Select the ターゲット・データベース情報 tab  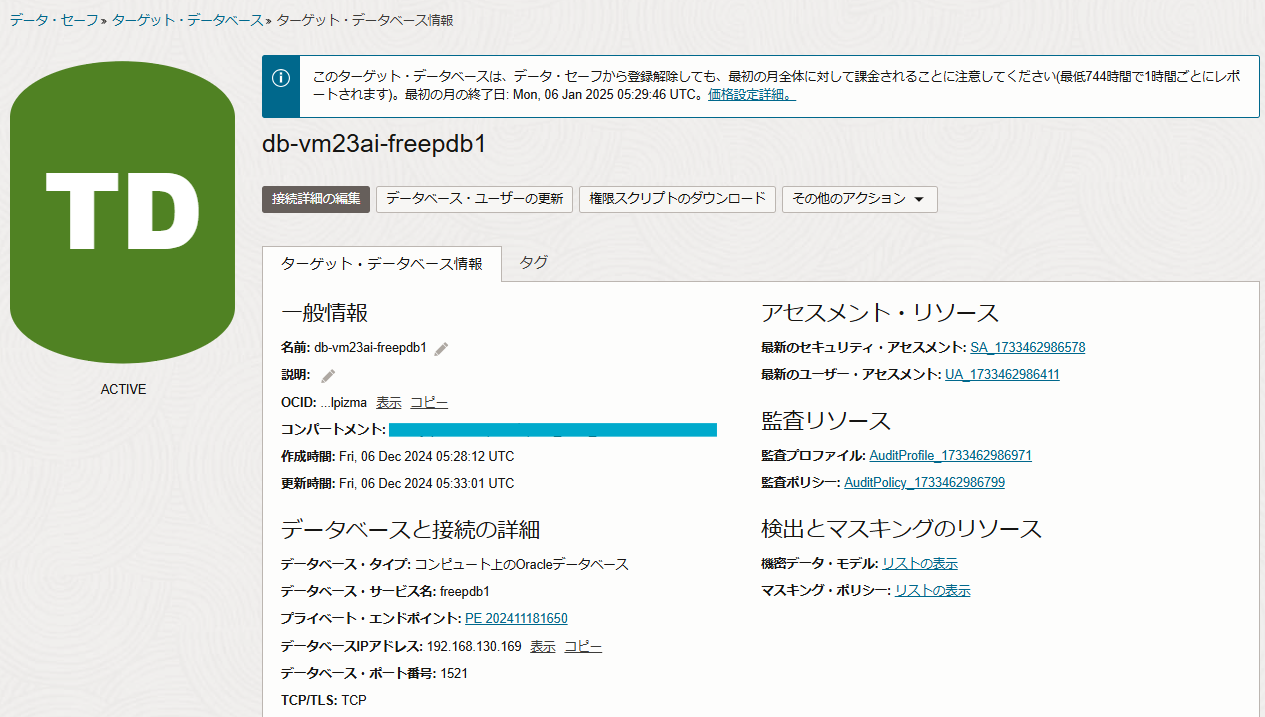click(381, 263)
